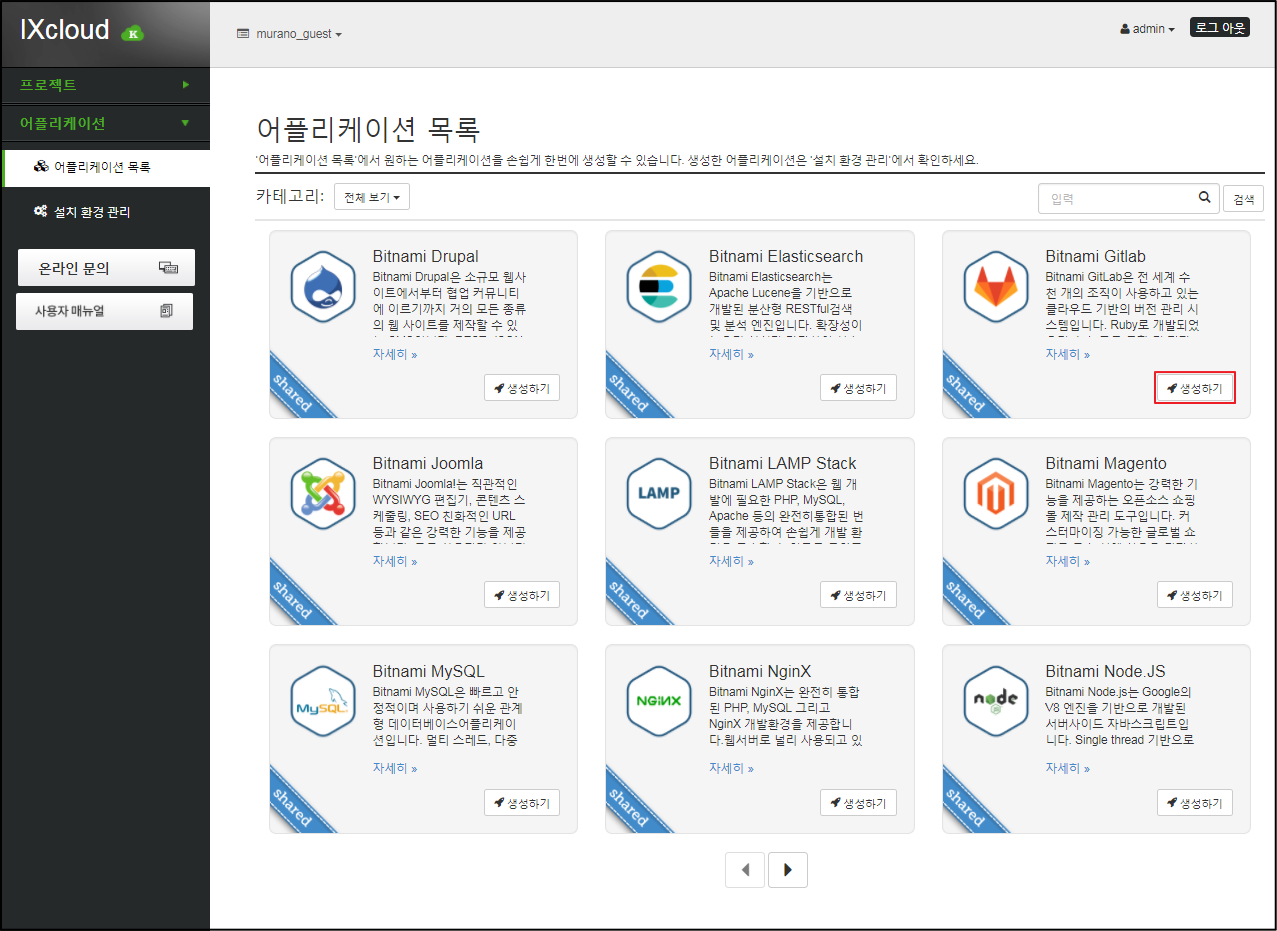Click the 로그 아웃 button
Screen dimensions: 1277x931
click(x=1220, y=27)
